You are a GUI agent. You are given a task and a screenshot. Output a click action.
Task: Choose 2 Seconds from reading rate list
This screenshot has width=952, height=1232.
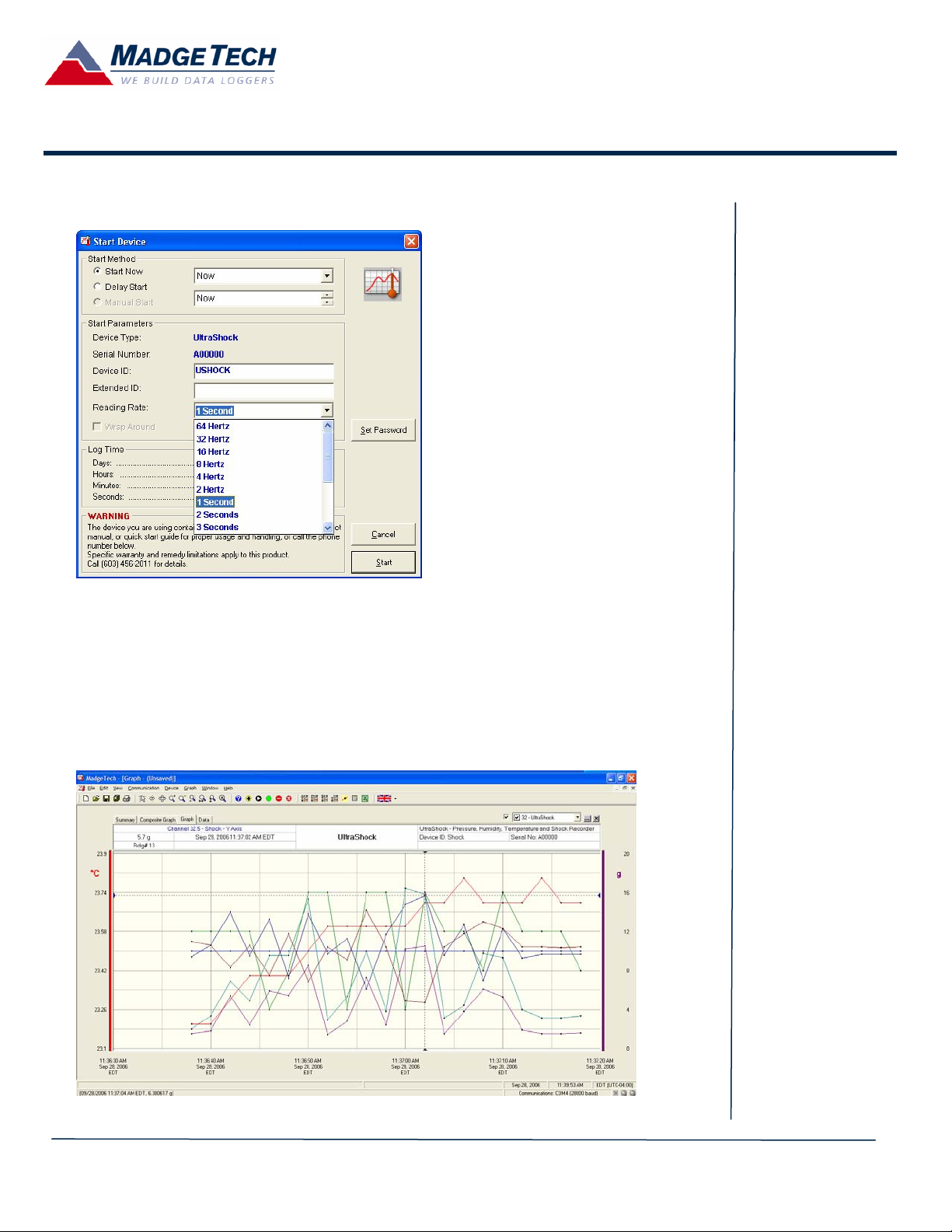click(x=218, y=515)
